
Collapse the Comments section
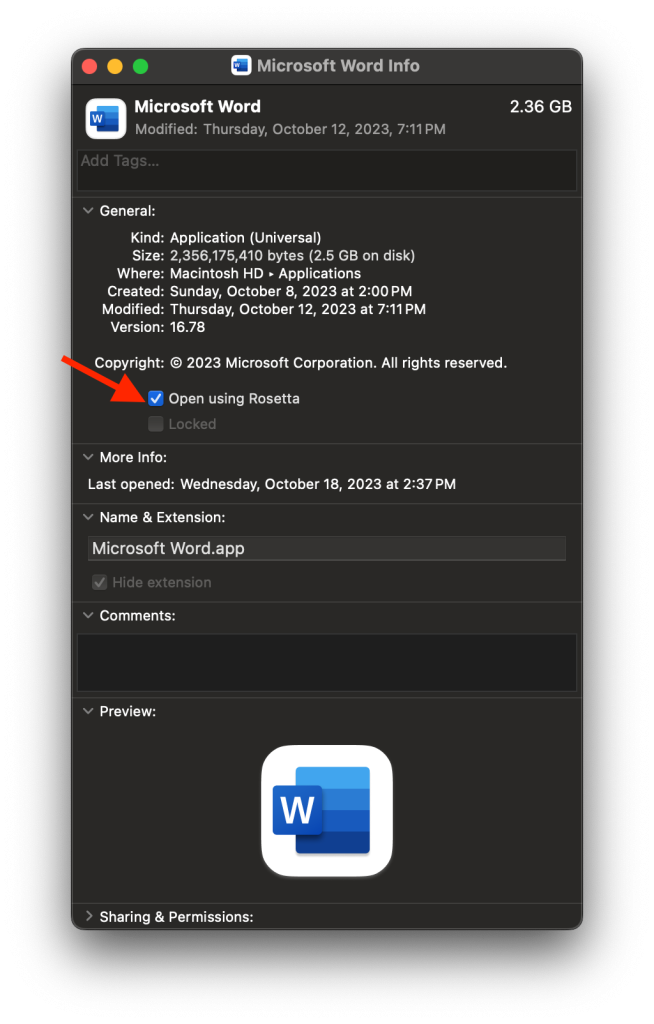pos(88,615)
